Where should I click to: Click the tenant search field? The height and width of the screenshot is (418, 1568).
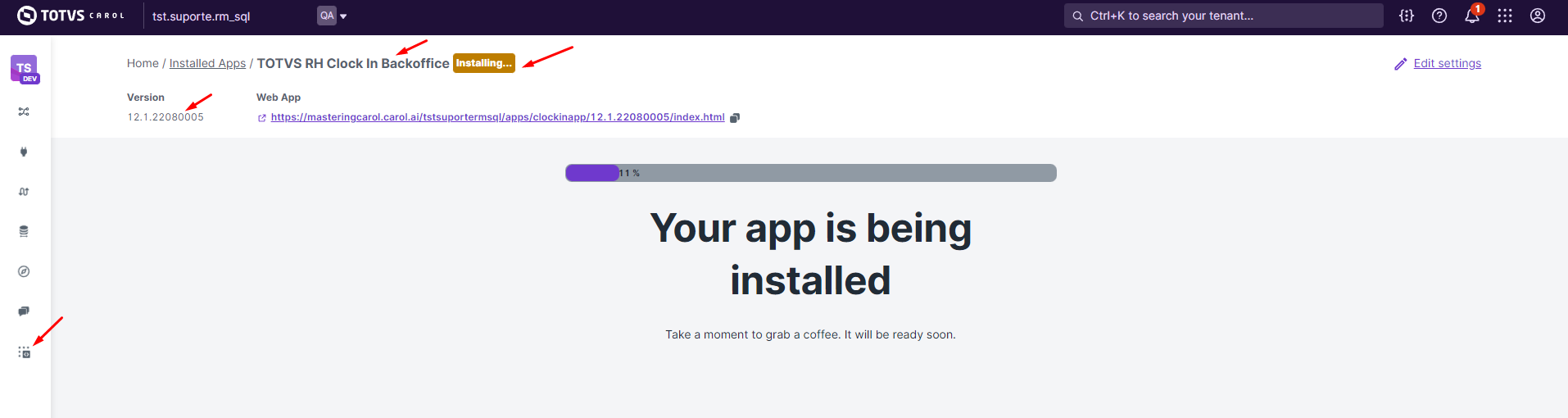click(x=1223, y=16)
